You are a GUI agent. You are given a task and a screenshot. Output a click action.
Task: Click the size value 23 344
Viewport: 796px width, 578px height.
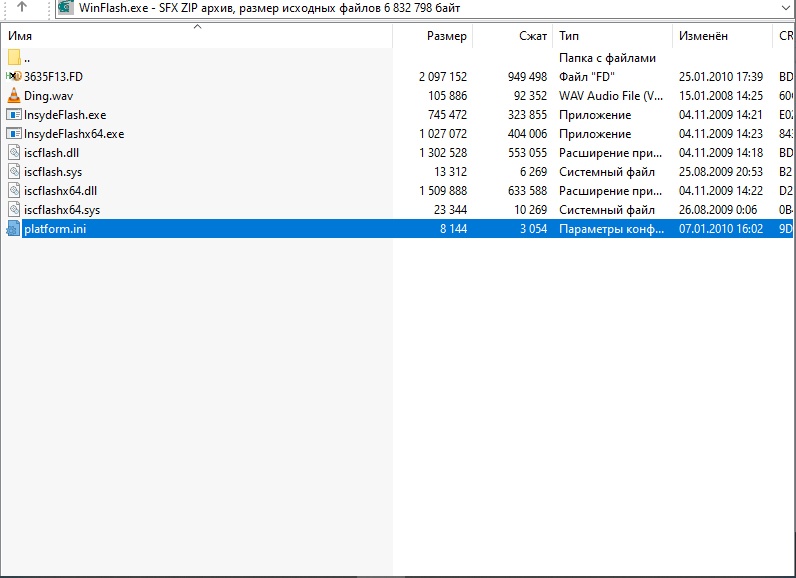(450, 210)
